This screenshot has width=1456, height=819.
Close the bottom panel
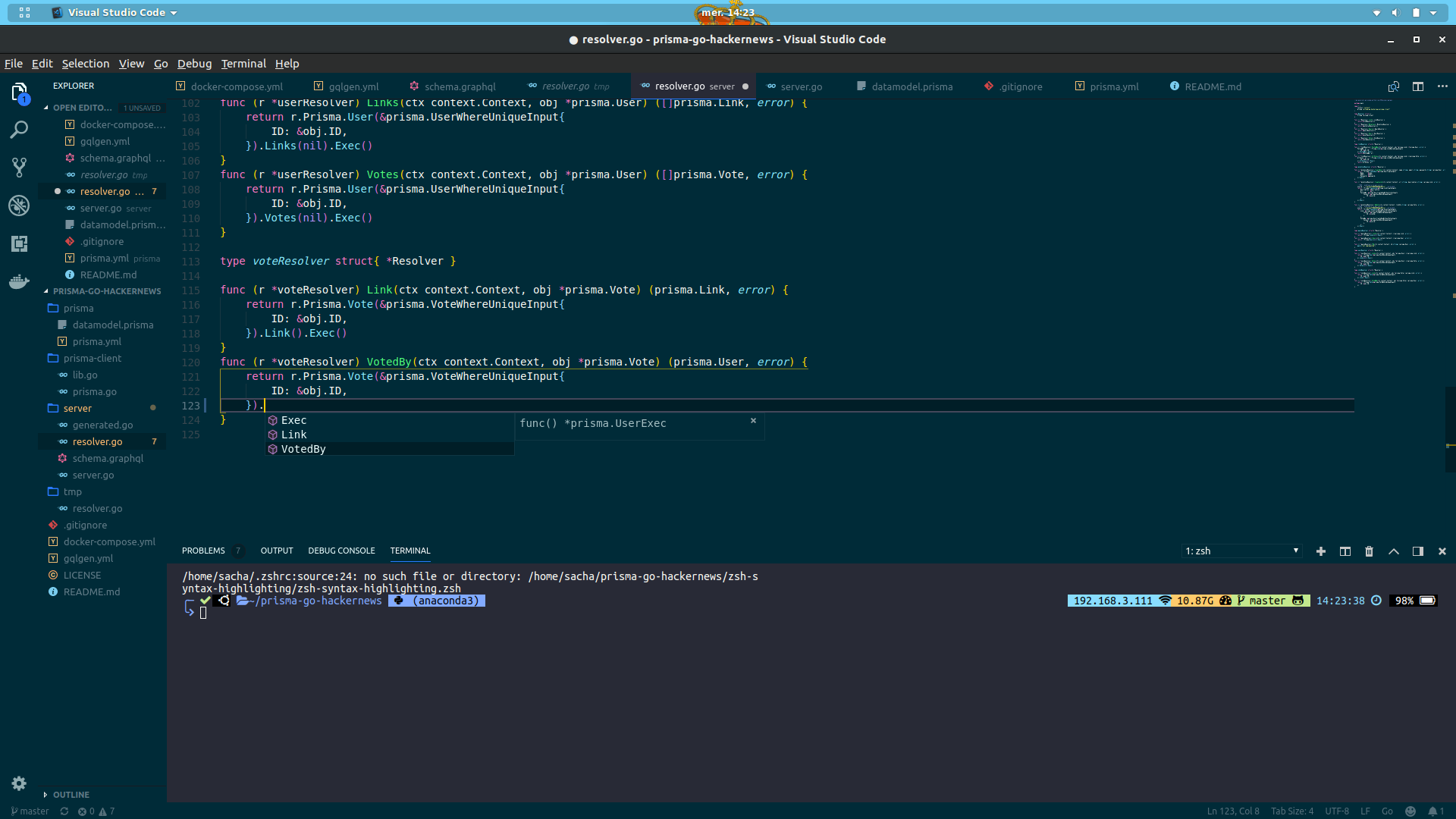[1442, 551]
